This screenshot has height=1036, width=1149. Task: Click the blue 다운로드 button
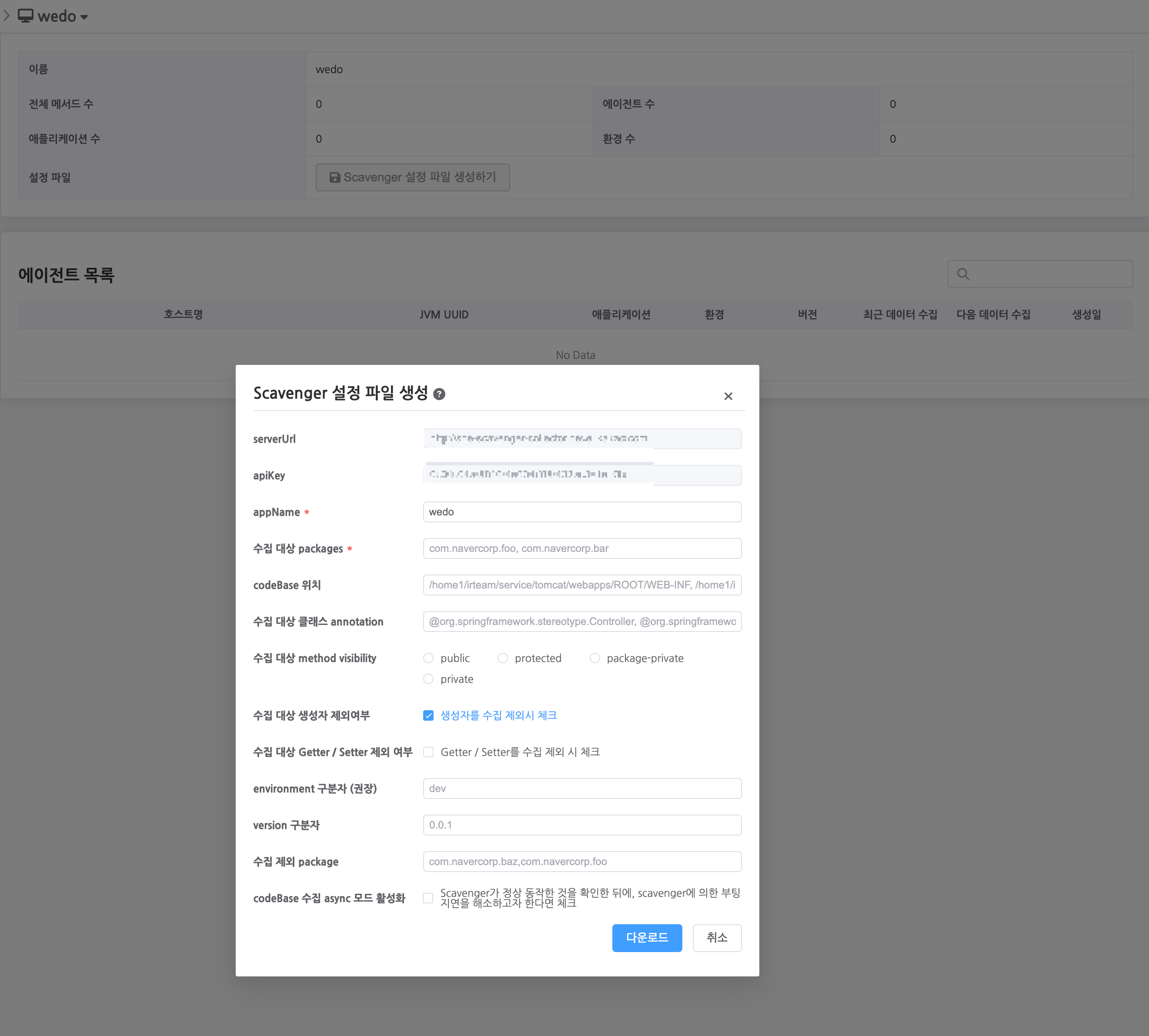[x=647, y=938]
